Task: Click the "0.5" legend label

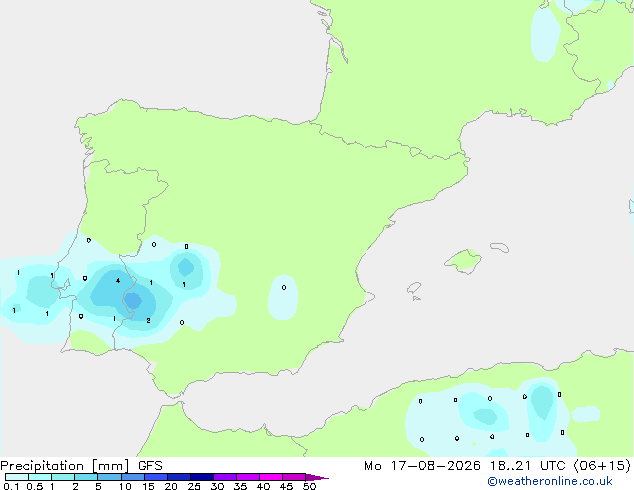Action: tap(35, 486)
